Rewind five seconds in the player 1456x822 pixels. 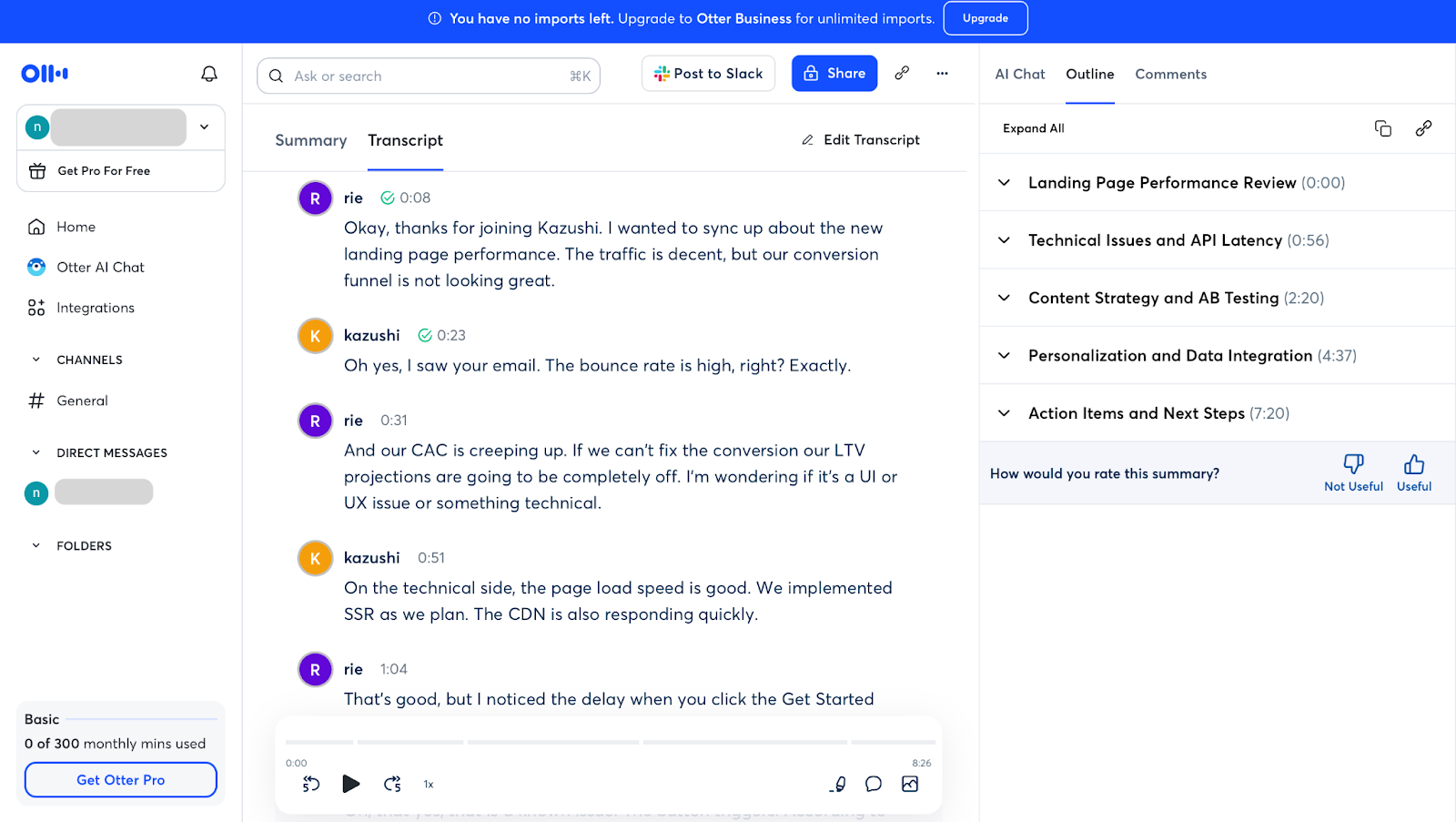tap(311, 784)
